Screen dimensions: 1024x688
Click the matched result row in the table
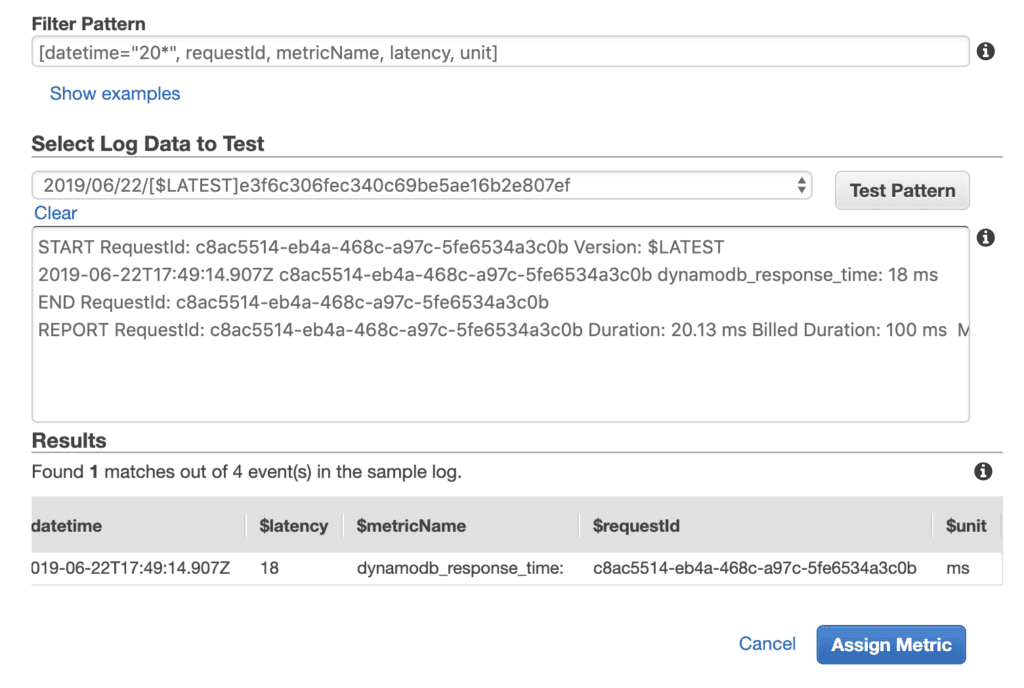coord(500,568)
